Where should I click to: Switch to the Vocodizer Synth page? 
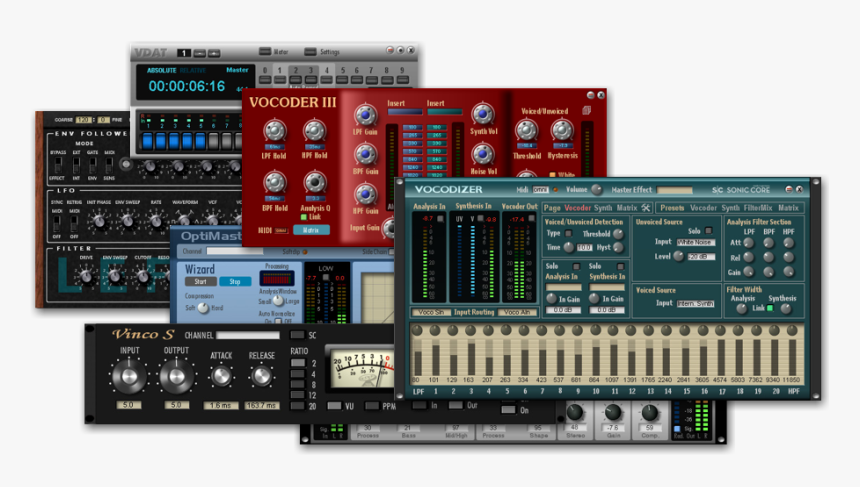(603, 208)
